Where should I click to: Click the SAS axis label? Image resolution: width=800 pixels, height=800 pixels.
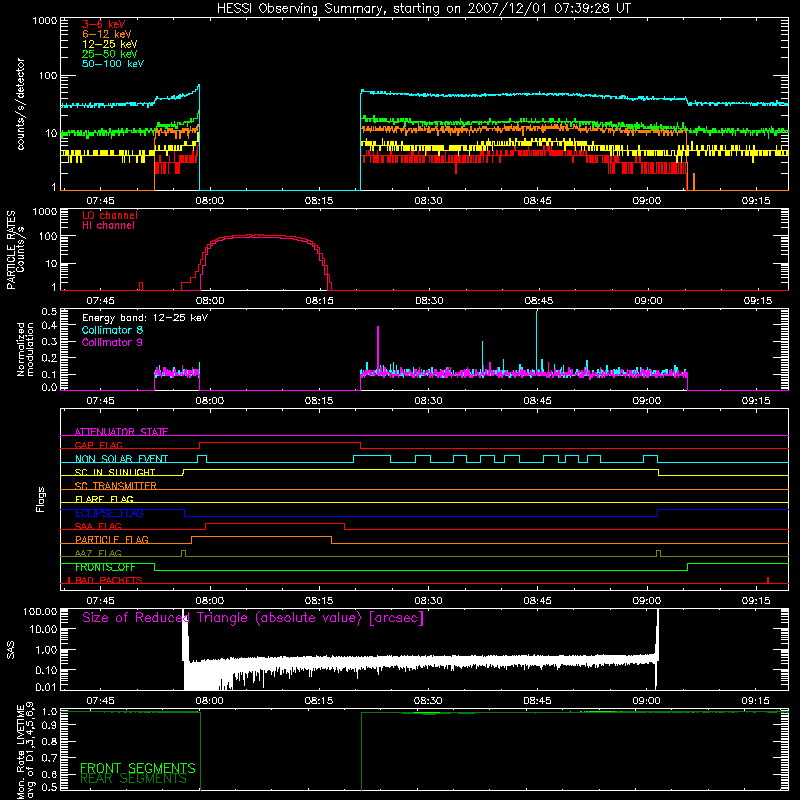pyautogui.click(x=11, y=650)
